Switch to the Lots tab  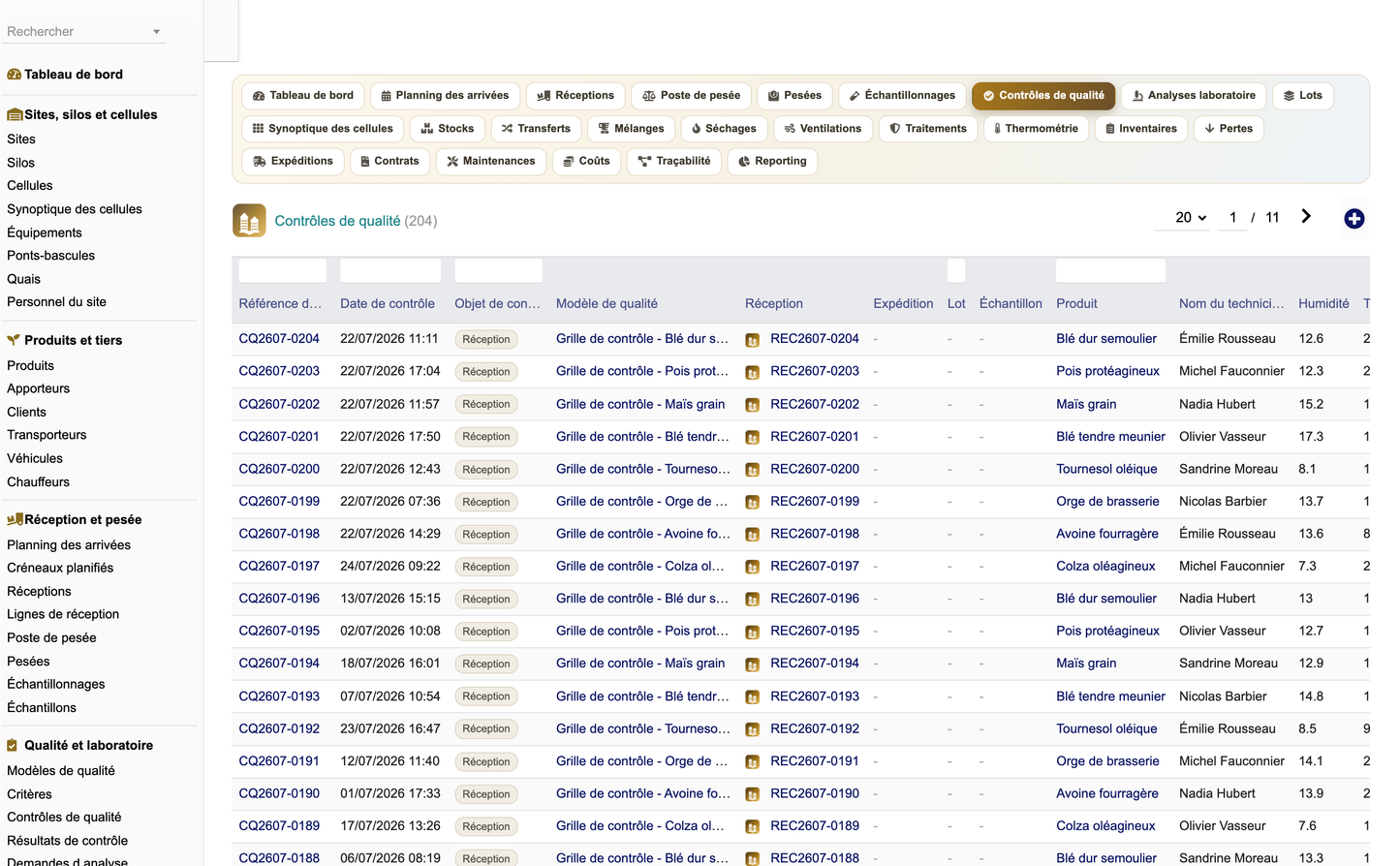[x=1303, y=96]
